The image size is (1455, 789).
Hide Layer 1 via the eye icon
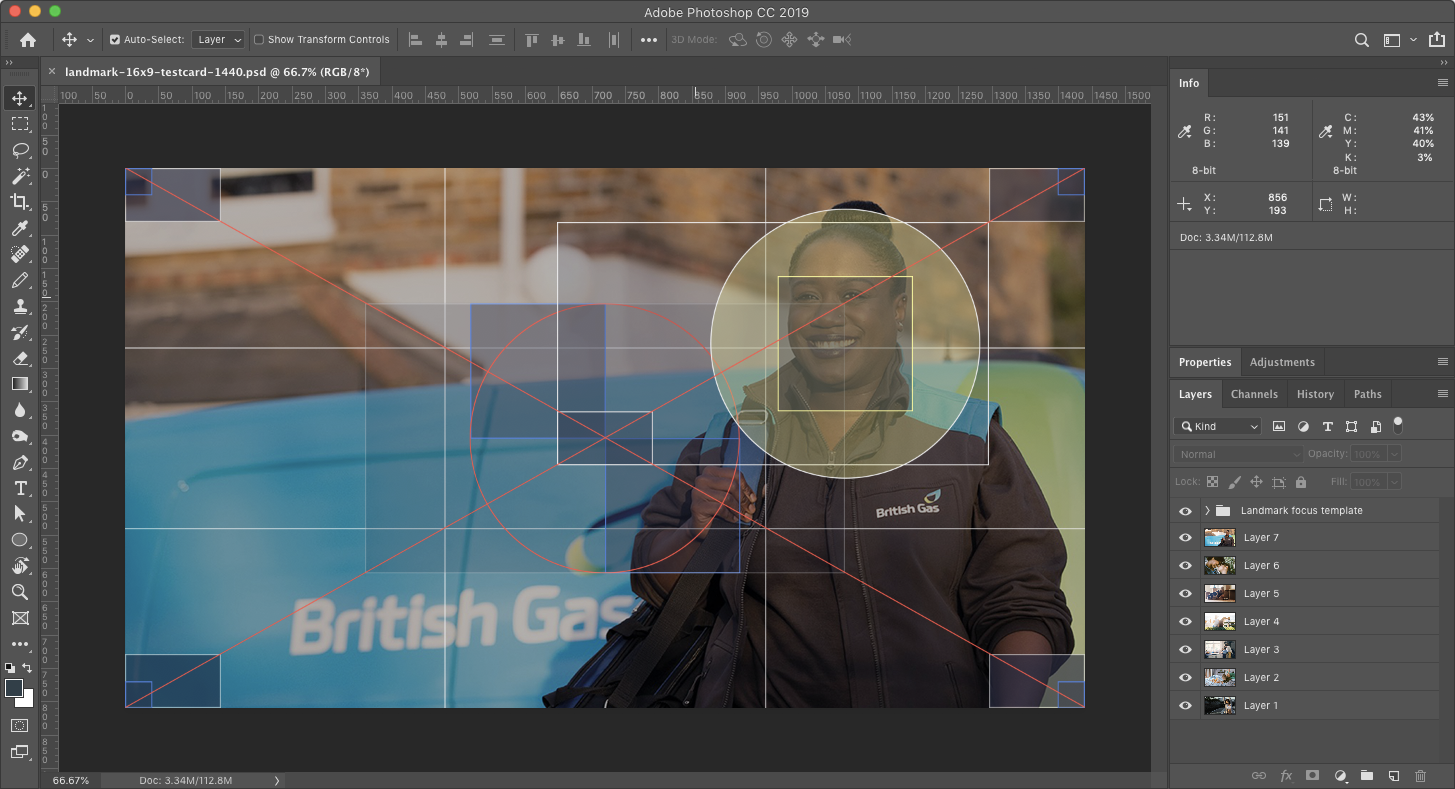[x=1185, y=706]
